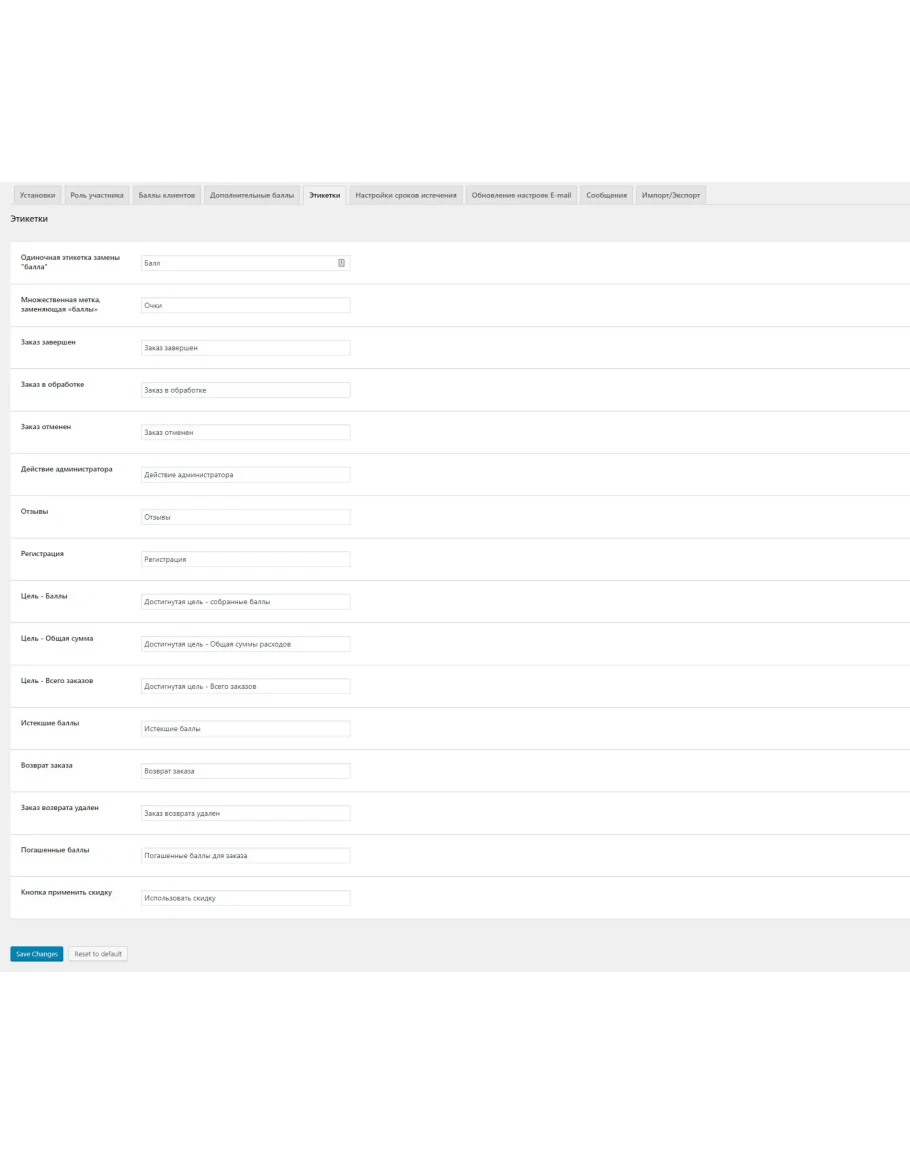Click the Заказ в обработке text input
This screenshot has width=910, height=1155.
[245, 390]
